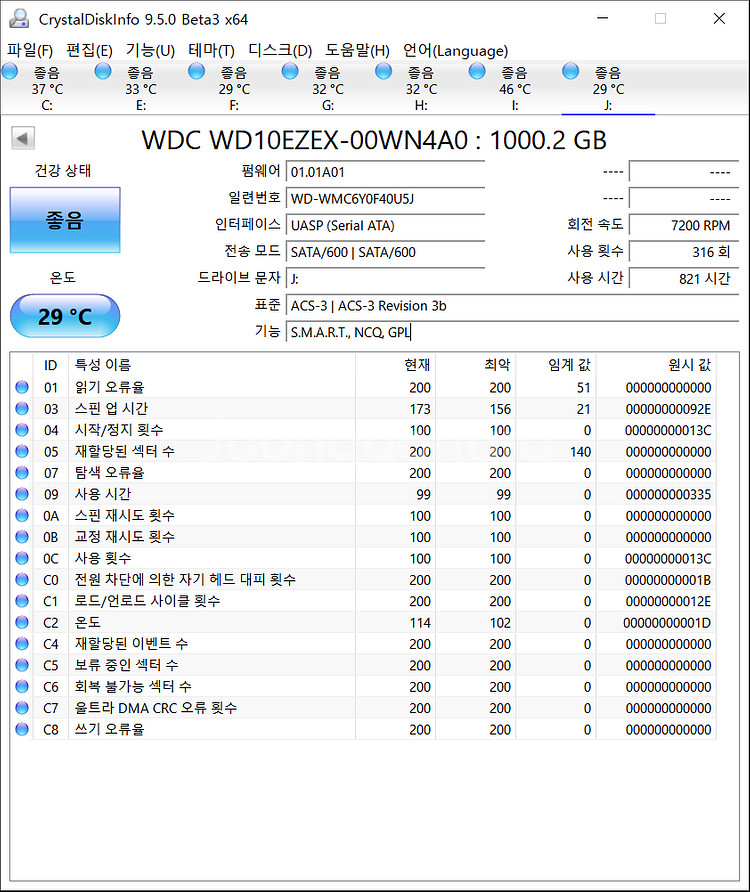Open the 파일(F) menu
Viewport: 750px width, 892px height.
click(30, 51)
